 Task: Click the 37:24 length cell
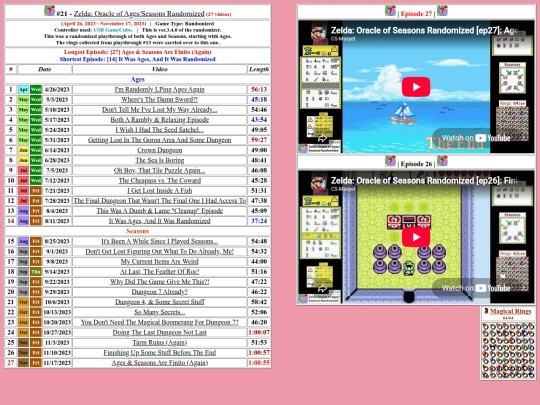coord(259,221)
